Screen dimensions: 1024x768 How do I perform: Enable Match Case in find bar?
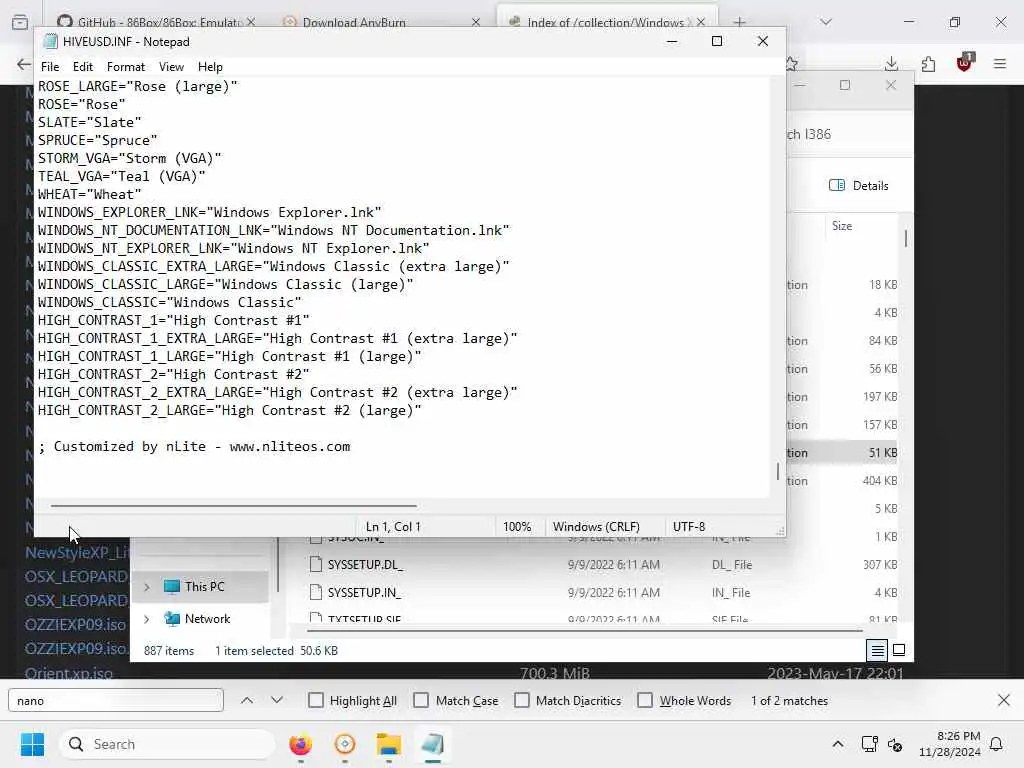pyautogui.click(x=421, y=700)
